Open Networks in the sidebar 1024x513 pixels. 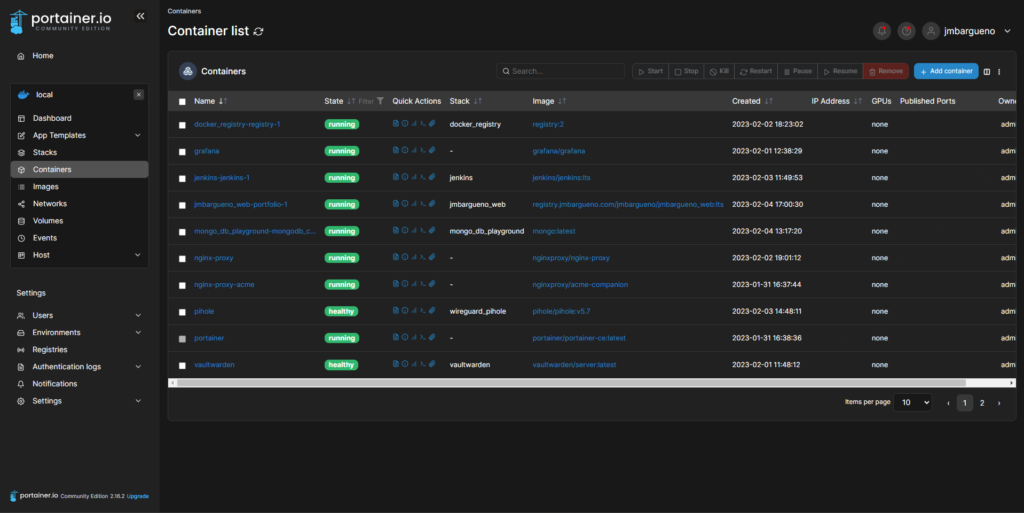point(50,204)
